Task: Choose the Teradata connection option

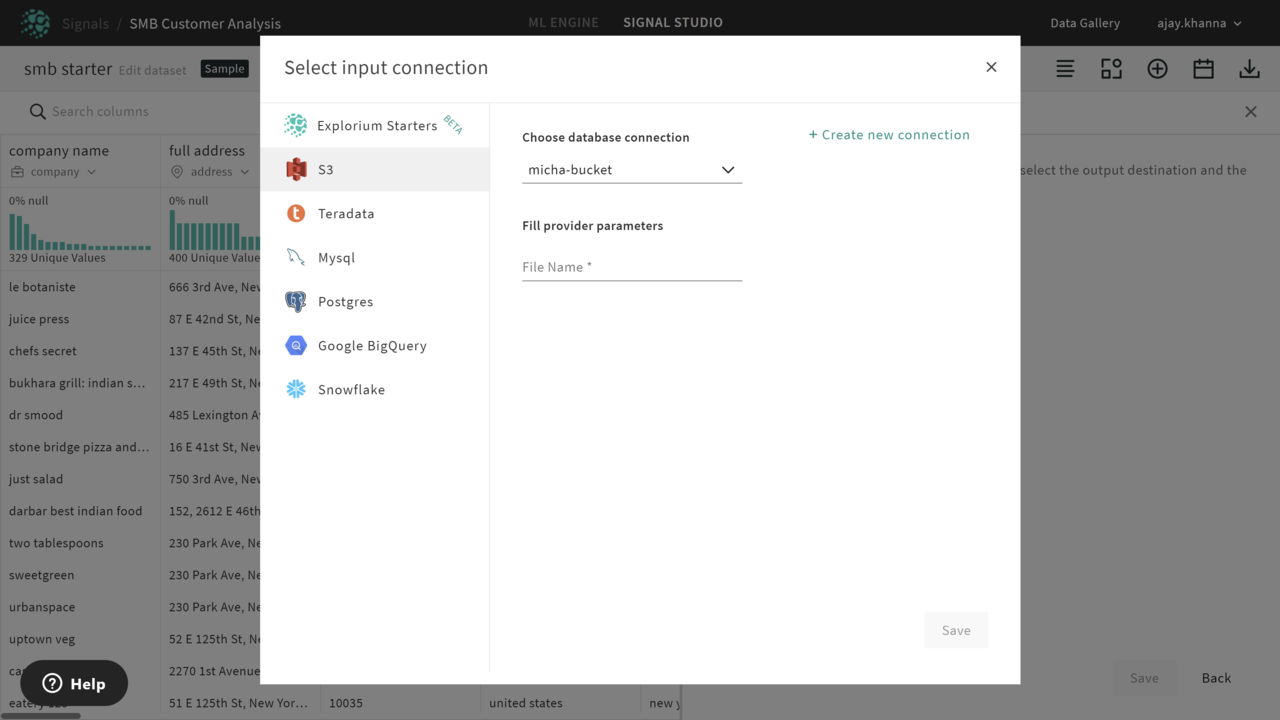Action: coord(375,213)
